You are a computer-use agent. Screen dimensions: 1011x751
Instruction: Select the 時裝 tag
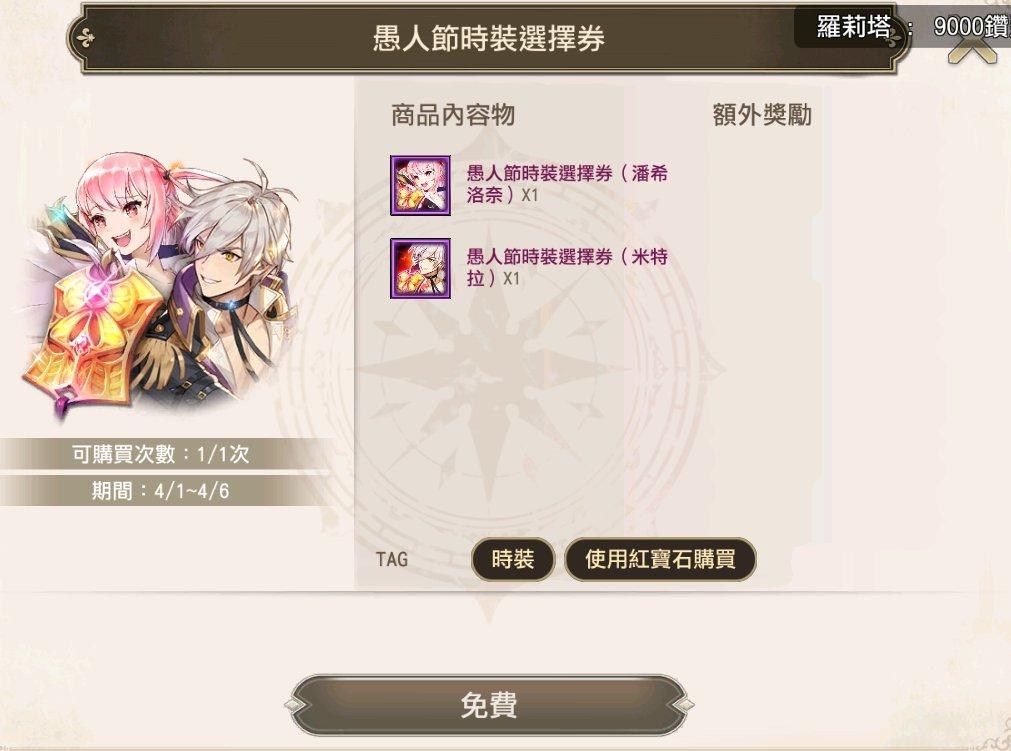[x=513, y=559]
